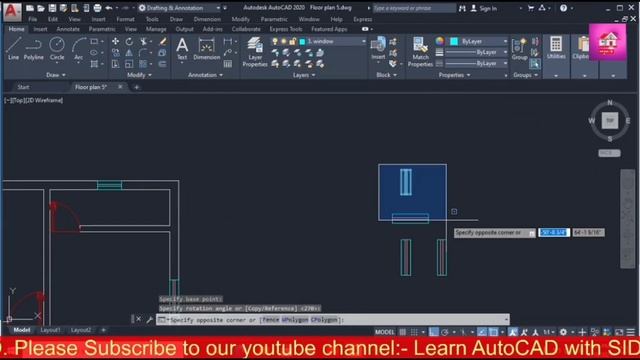This screenshot has width=640, height=360.
Task: Toggle object snap tracking in status bar
Action: click(482, 332)
